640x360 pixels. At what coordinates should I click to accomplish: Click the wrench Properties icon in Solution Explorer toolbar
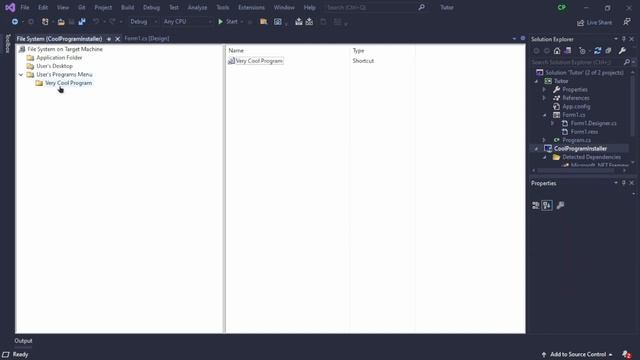(x=622, y=51)
